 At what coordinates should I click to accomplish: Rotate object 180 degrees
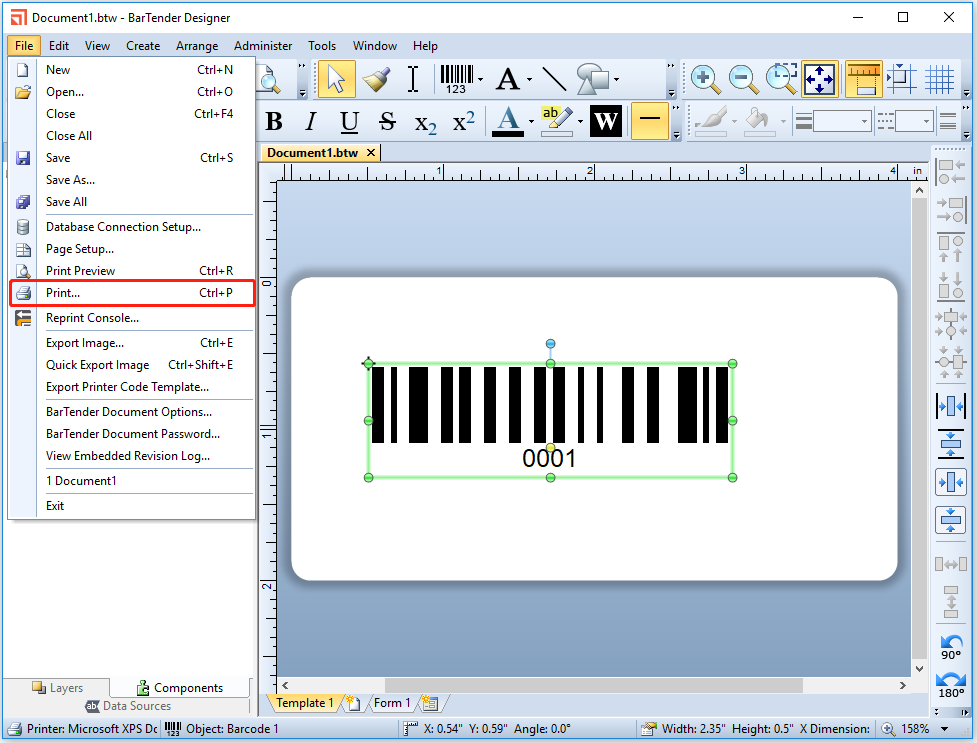pos(951,685)
